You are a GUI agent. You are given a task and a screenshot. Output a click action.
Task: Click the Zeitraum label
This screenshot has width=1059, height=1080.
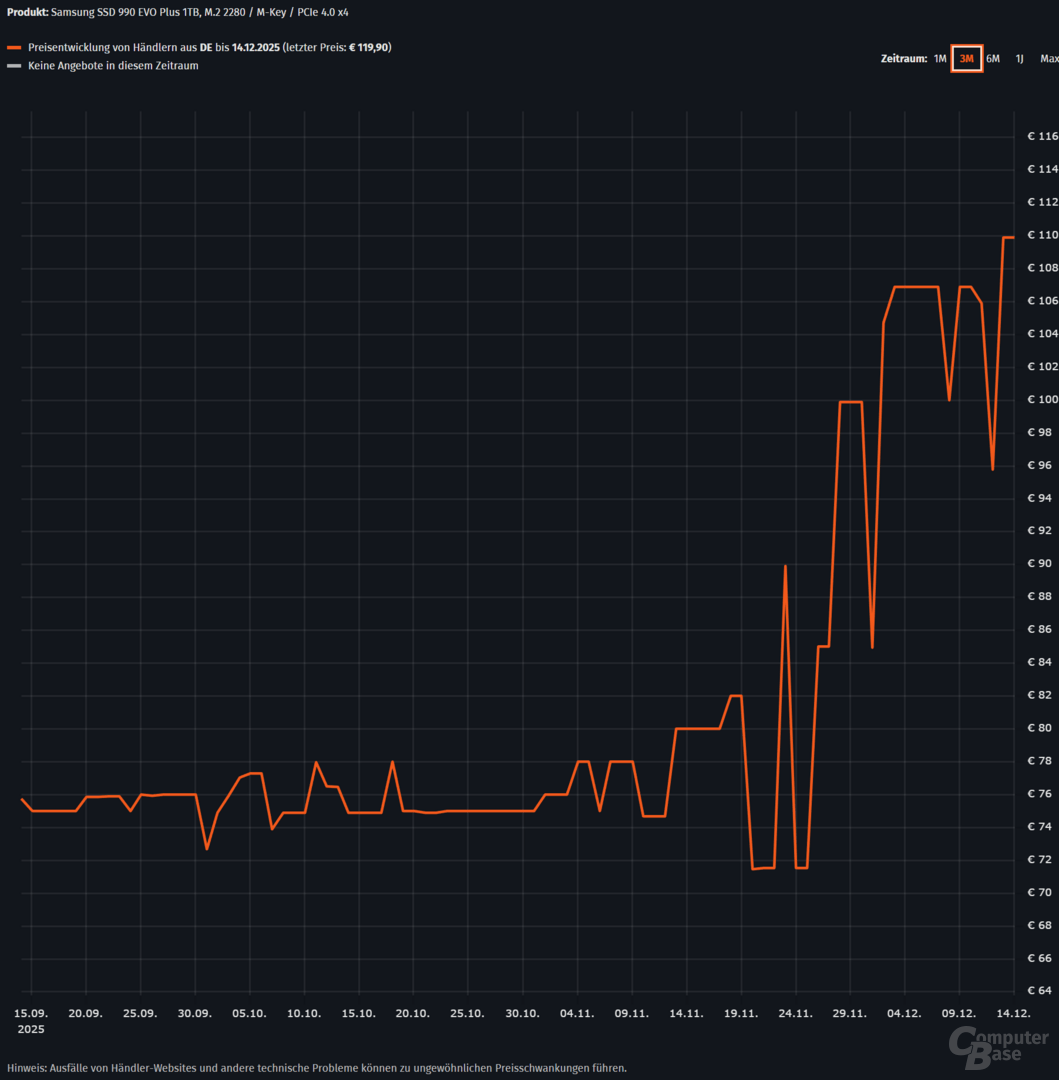click(903, 59)
